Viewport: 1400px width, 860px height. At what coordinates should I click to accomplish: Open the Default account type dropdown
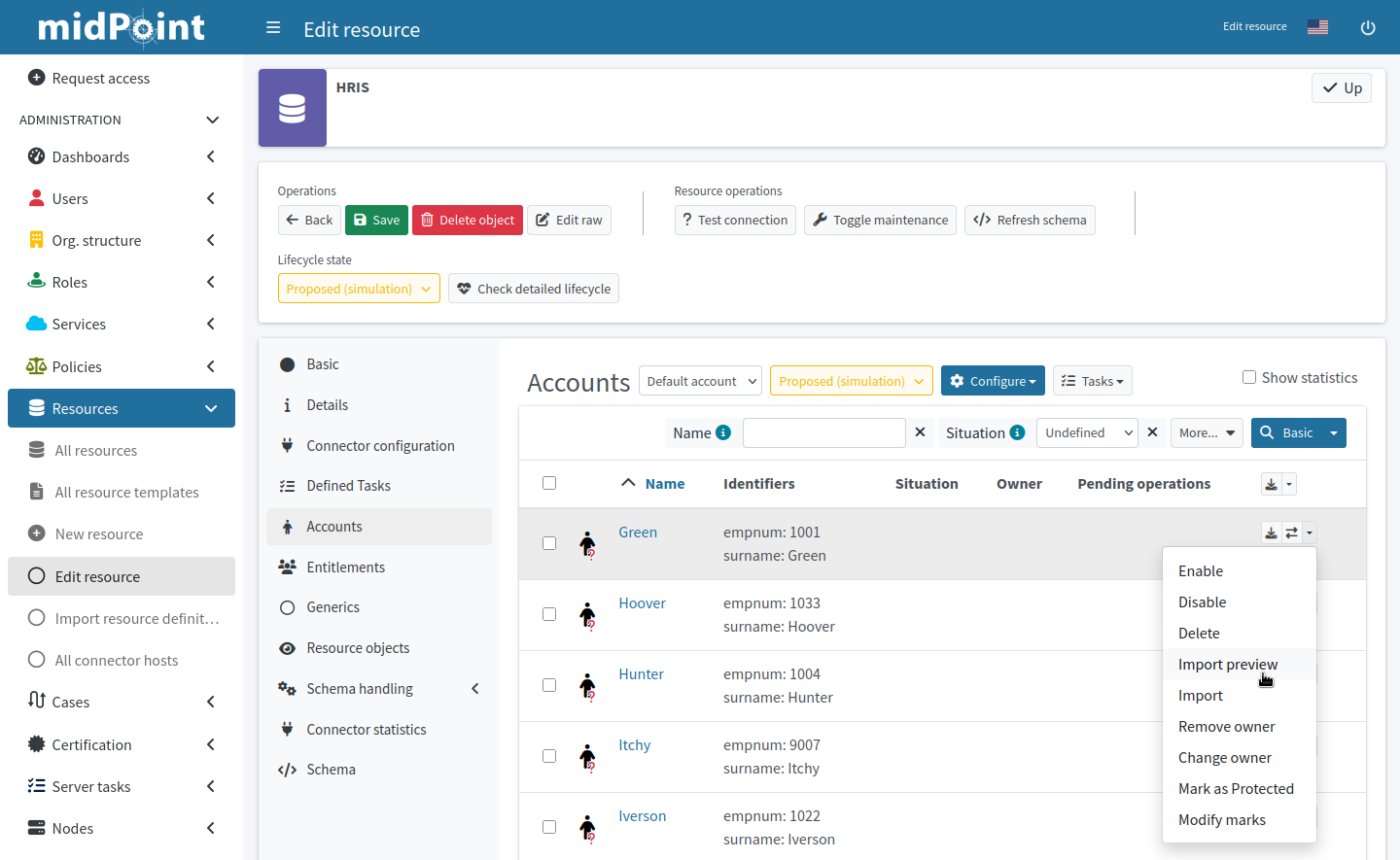coord(700,380)
